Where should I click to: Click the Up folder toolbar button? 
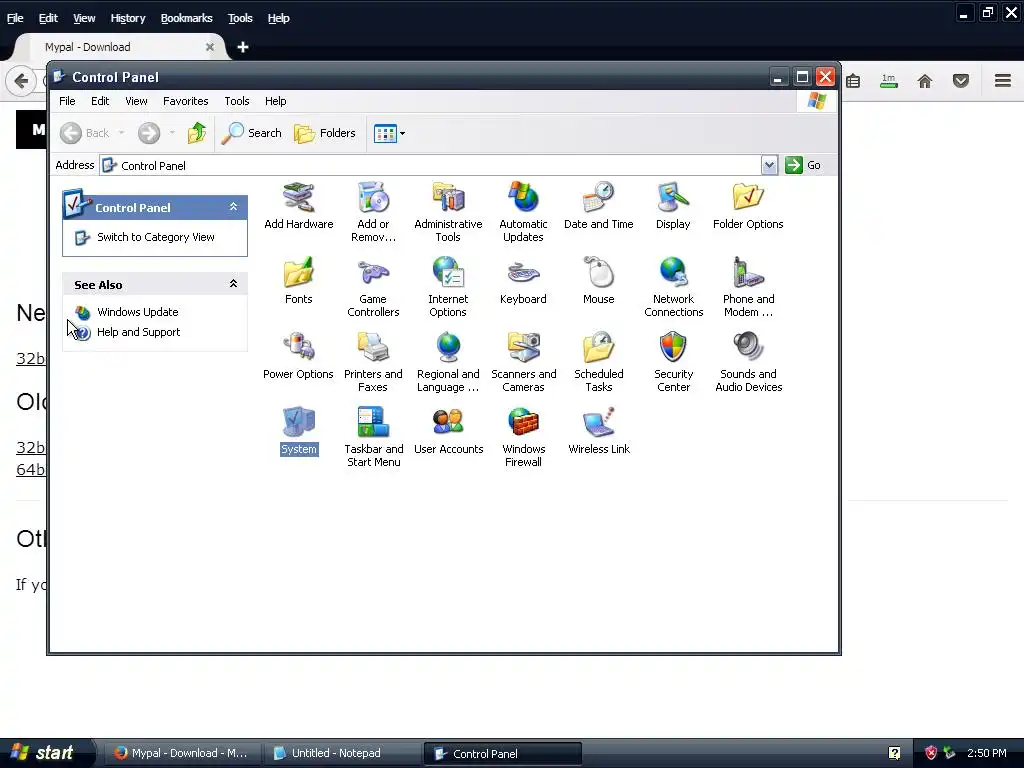(197, 133)
